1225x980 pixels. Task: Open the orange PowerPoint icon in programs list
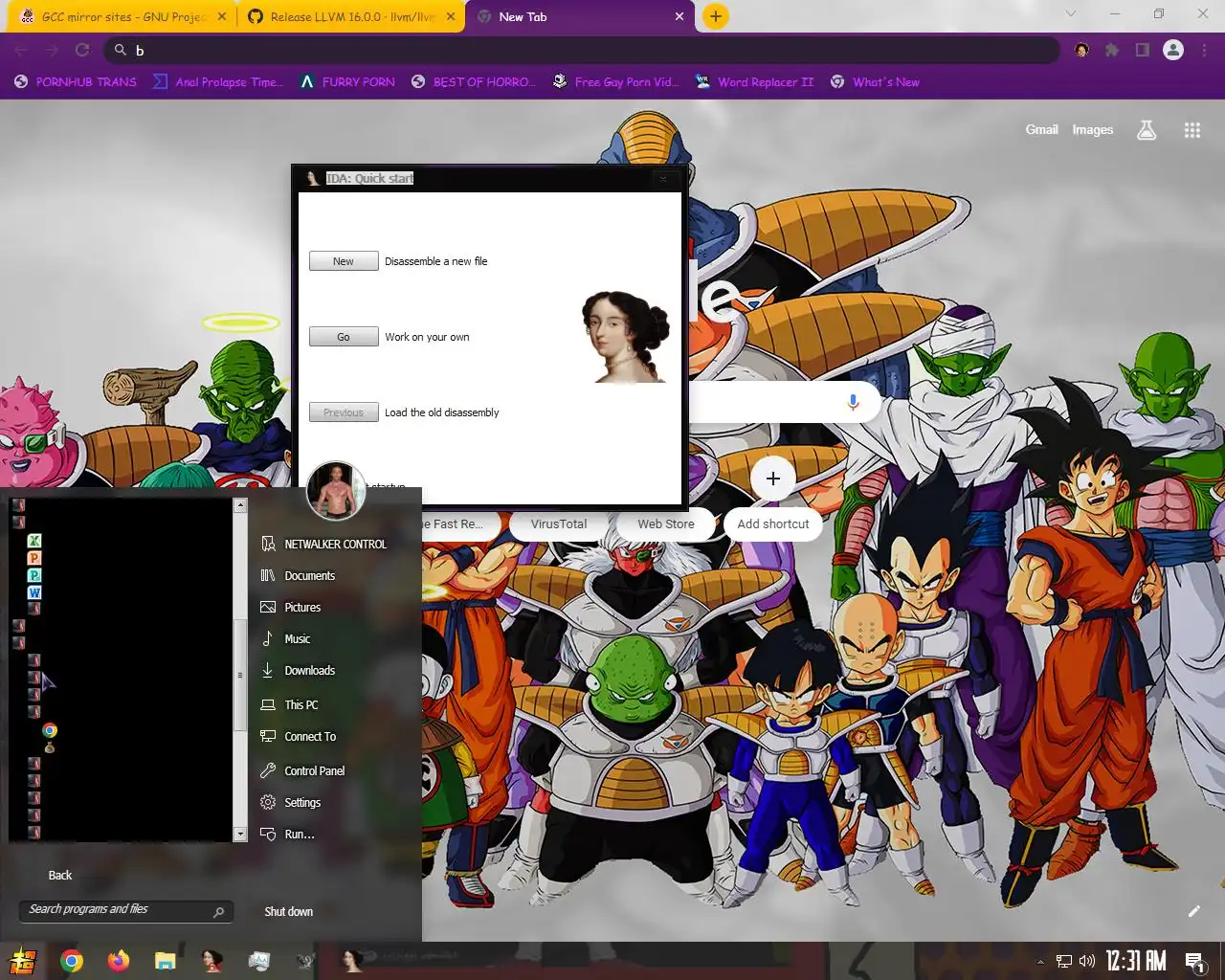point(34,558)
